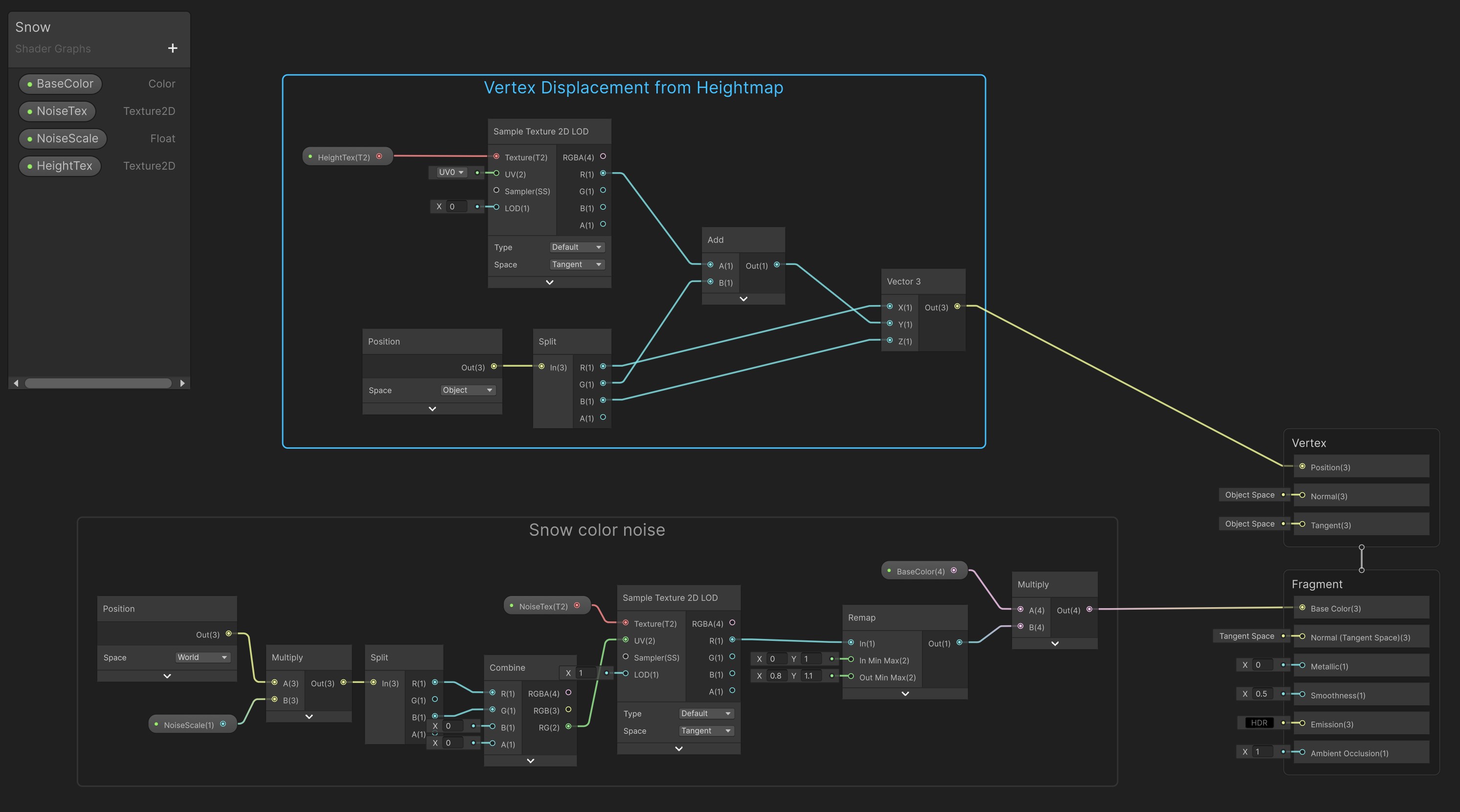Collapse the Remap node using its chevron
This screenshot has width=1460, height=812.
coord(905,694)
